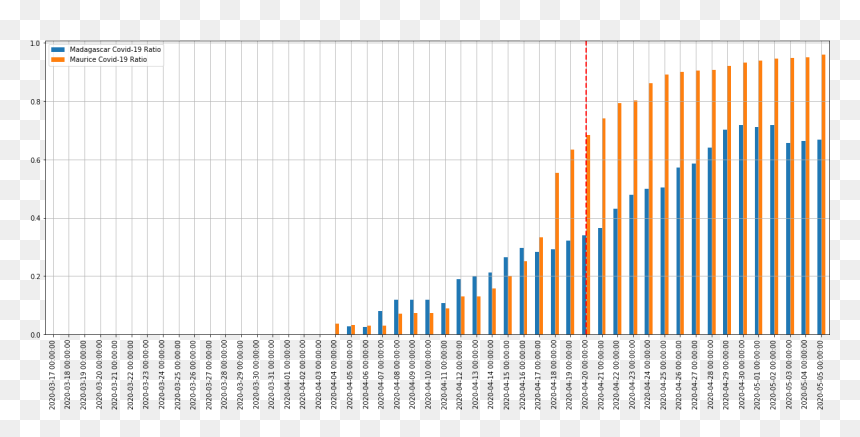Screen dimensions: 860x437
Task: Click the orange Maurice bar for 2020-04-25
Action: pos(667,205)
